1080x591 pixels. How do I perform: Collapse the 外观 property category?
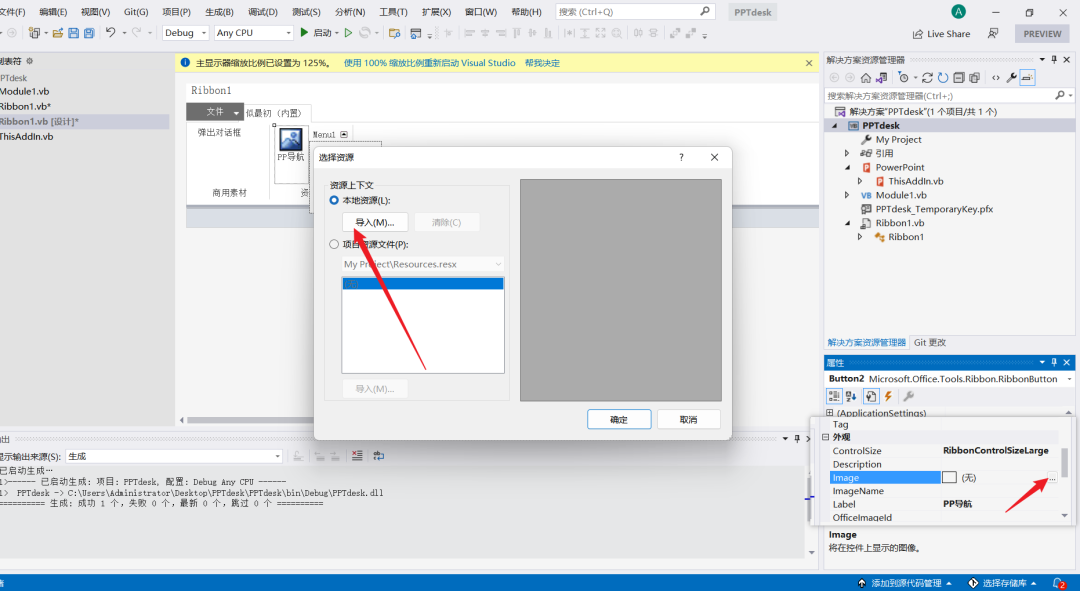pos(825,437)
